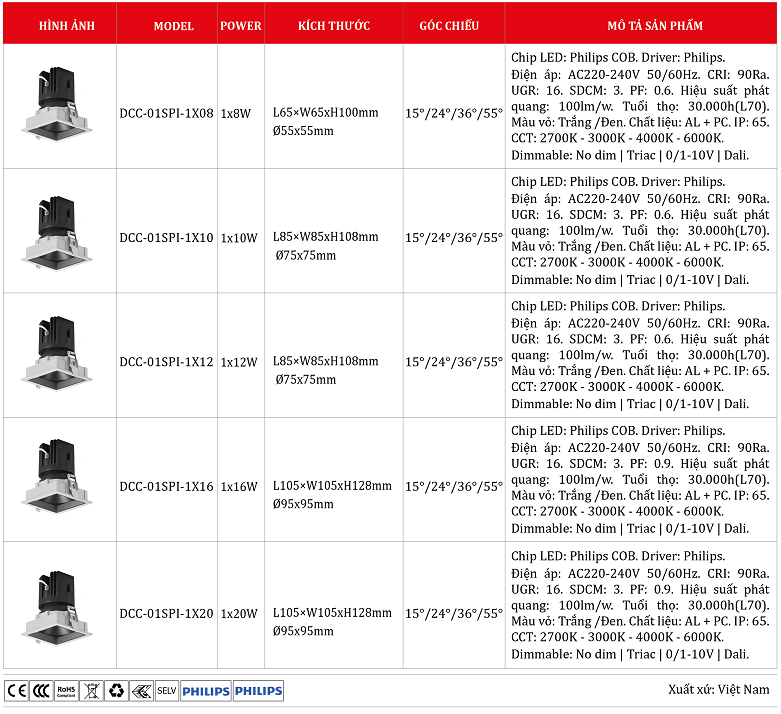Click beam angle 15°/24°/36°/55° for DCC-01SPI-1X16

pyautogui.click(x=454, y=486)
